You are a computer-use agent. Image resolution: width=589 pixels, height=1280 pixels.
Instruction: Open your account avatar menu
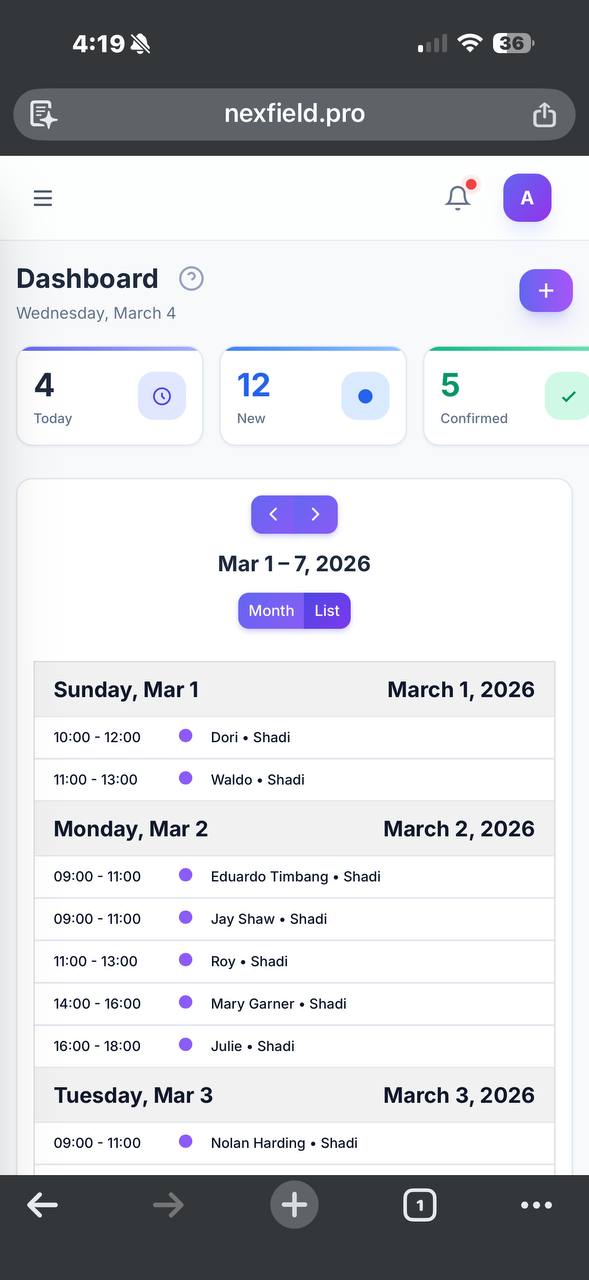point(526,197)
